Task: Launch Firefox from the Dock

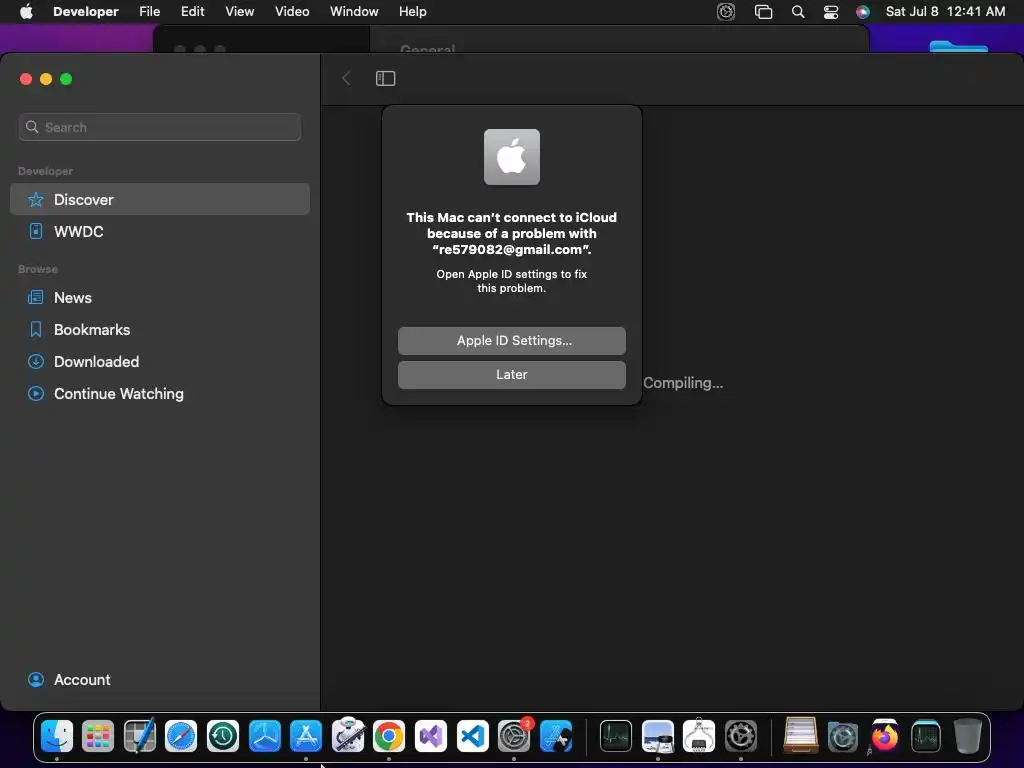Action: 884,736
